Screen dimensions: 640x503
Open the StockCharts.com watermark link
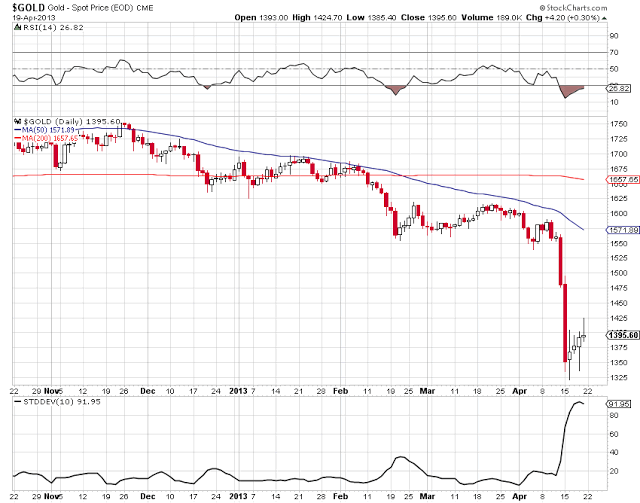573,8
